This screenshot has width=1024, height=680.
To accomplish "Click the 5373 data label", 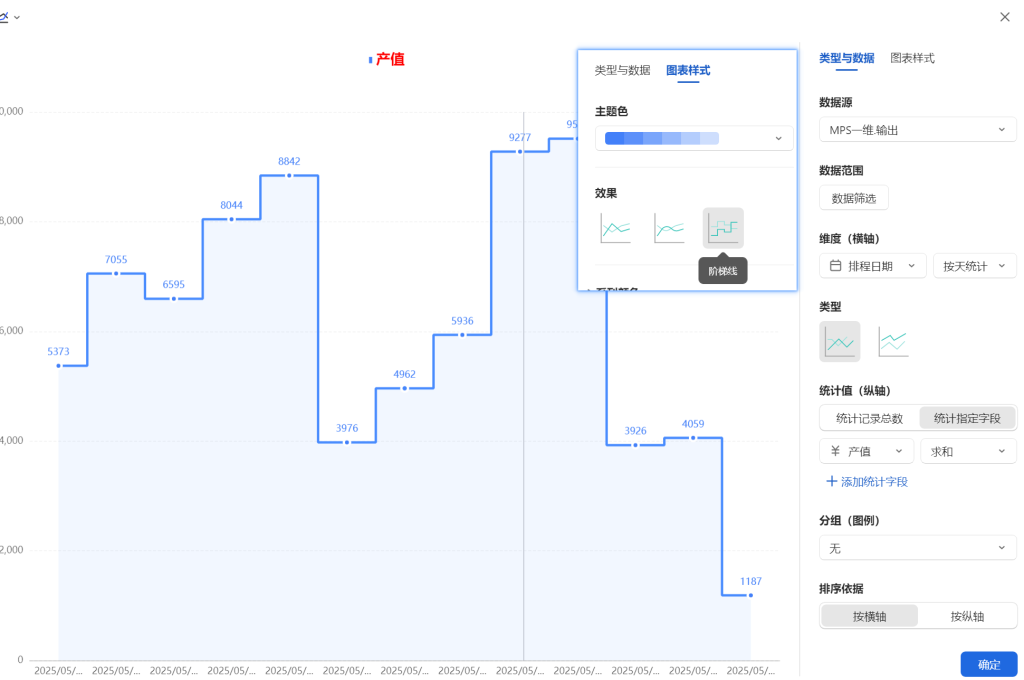I will point(58,351).
